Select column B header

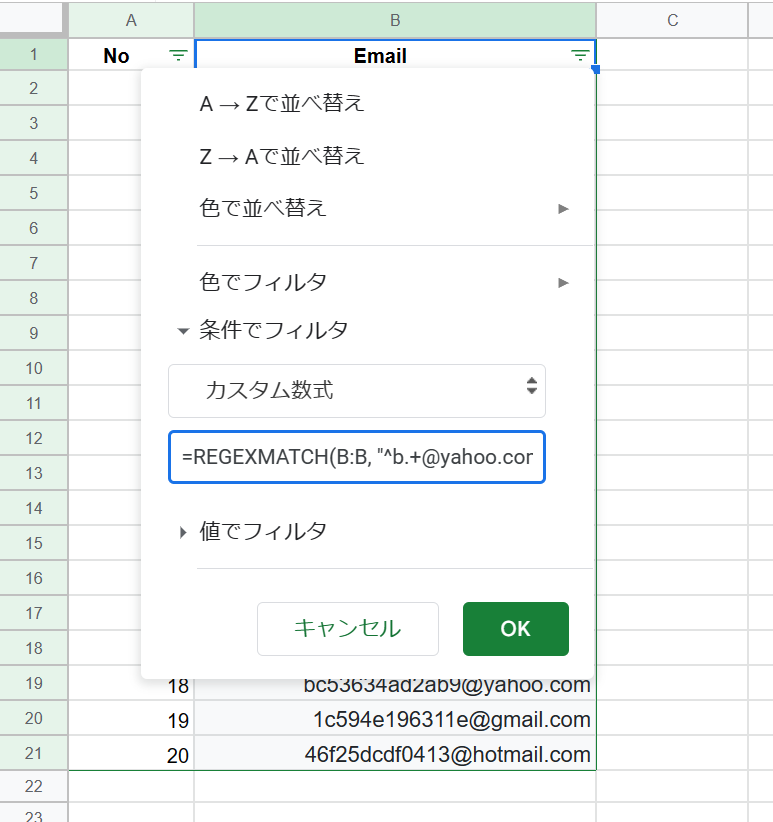[395, 20]
